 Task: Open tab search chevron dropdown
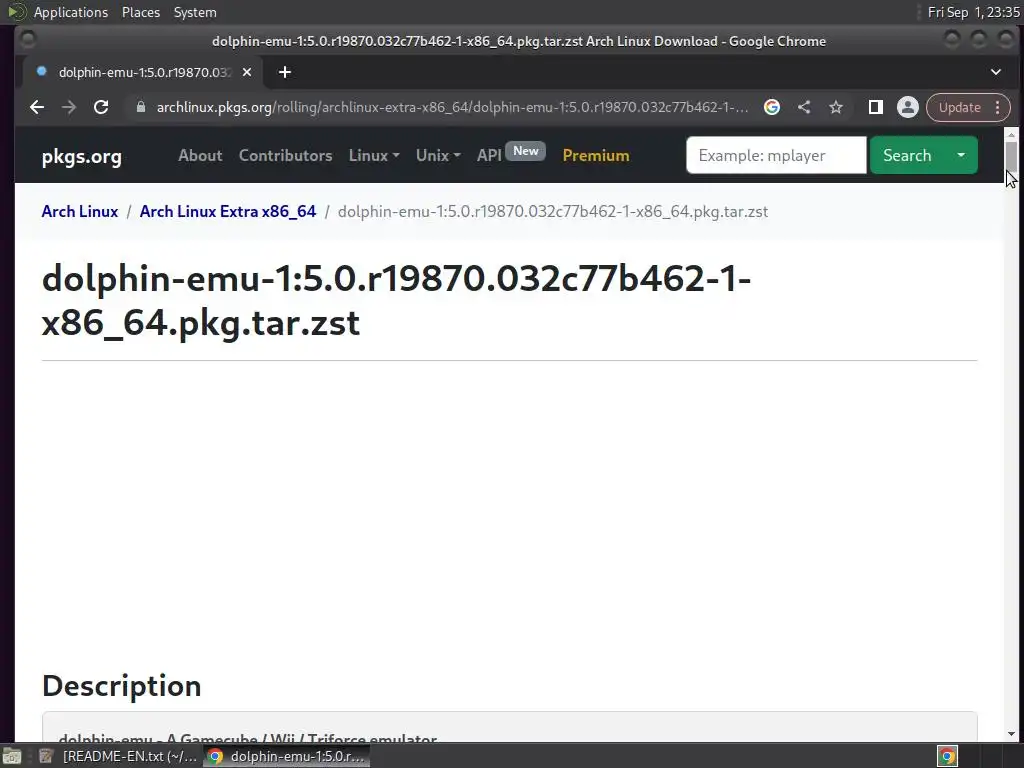tap(996, 72)
